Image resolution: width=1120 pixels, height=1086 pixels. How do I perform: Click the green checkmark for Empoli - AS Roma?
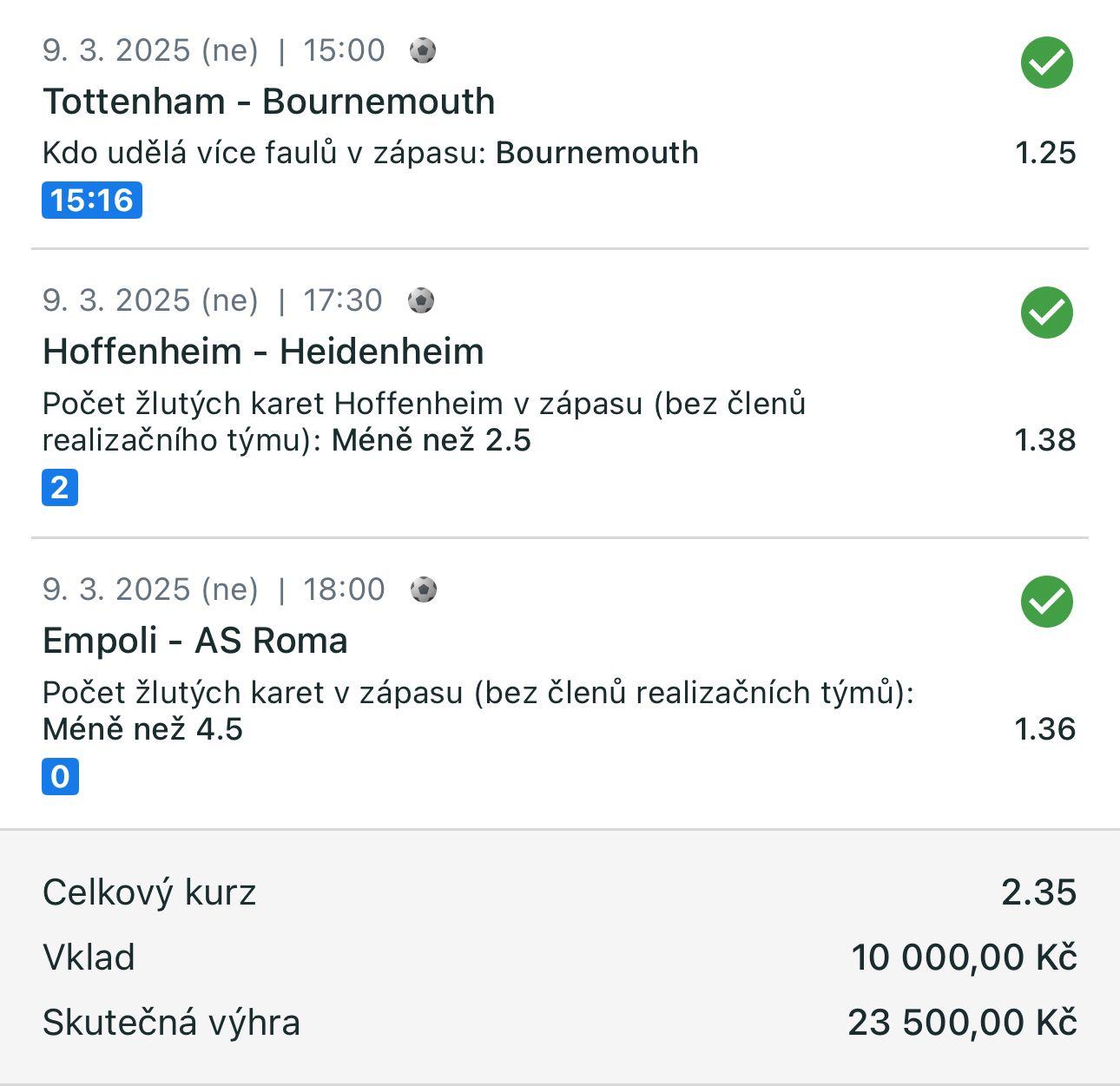coord(1046,602)
